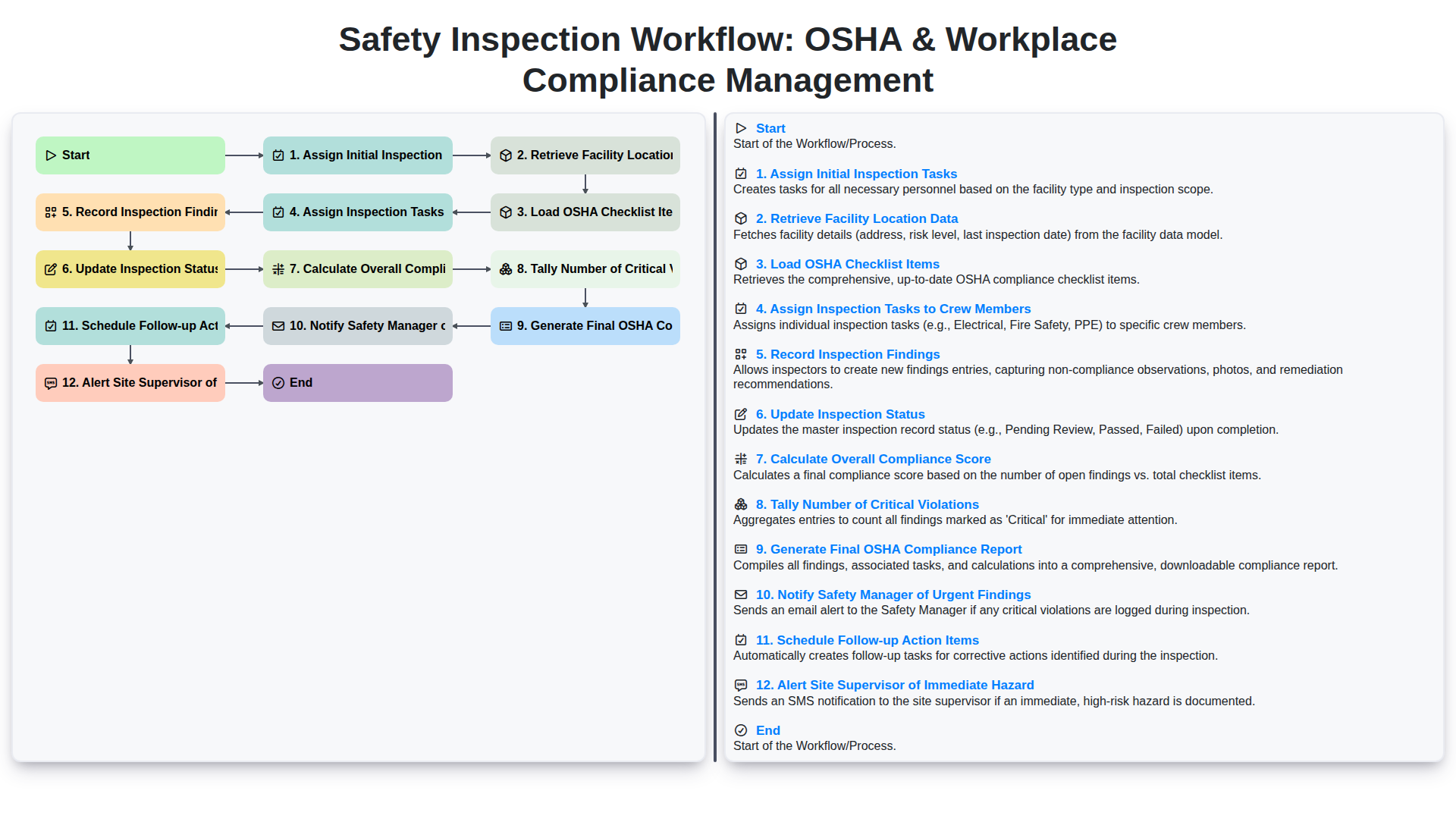Click the envelope icon in node 10 Notify Safety Manager
The image size is (1456, 819).
point(278,326)
